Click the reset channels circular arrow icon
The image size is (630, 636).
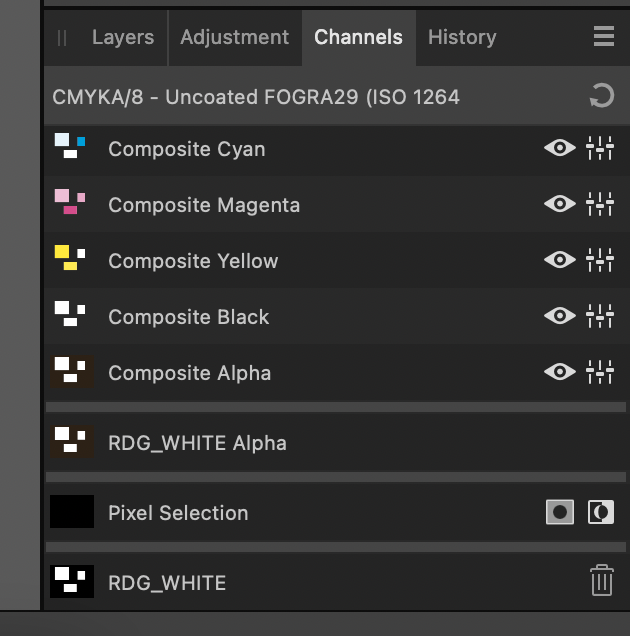[x=602, y=96]
